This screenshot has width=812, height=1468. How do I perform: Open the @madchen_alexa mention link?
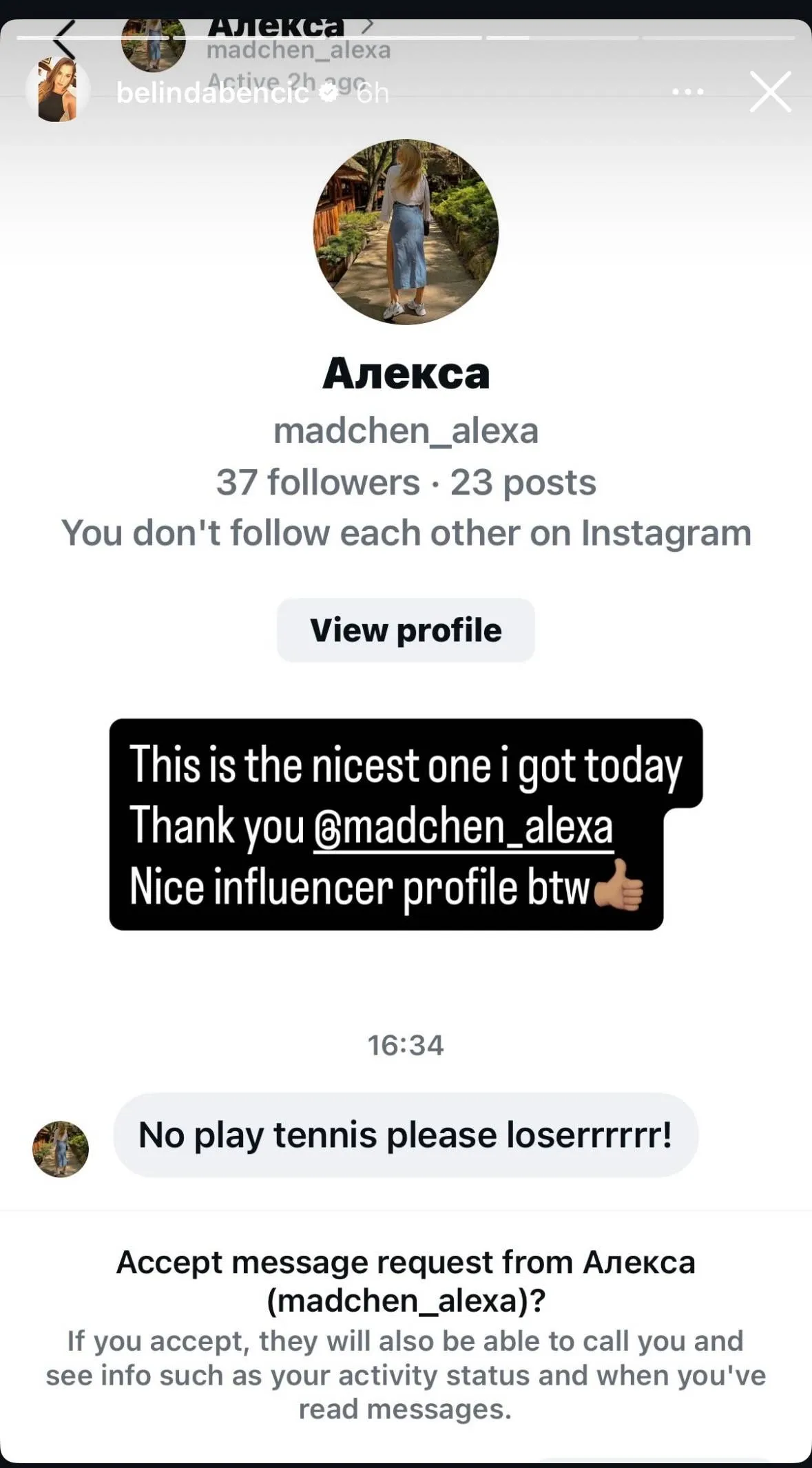click(463, 826)
